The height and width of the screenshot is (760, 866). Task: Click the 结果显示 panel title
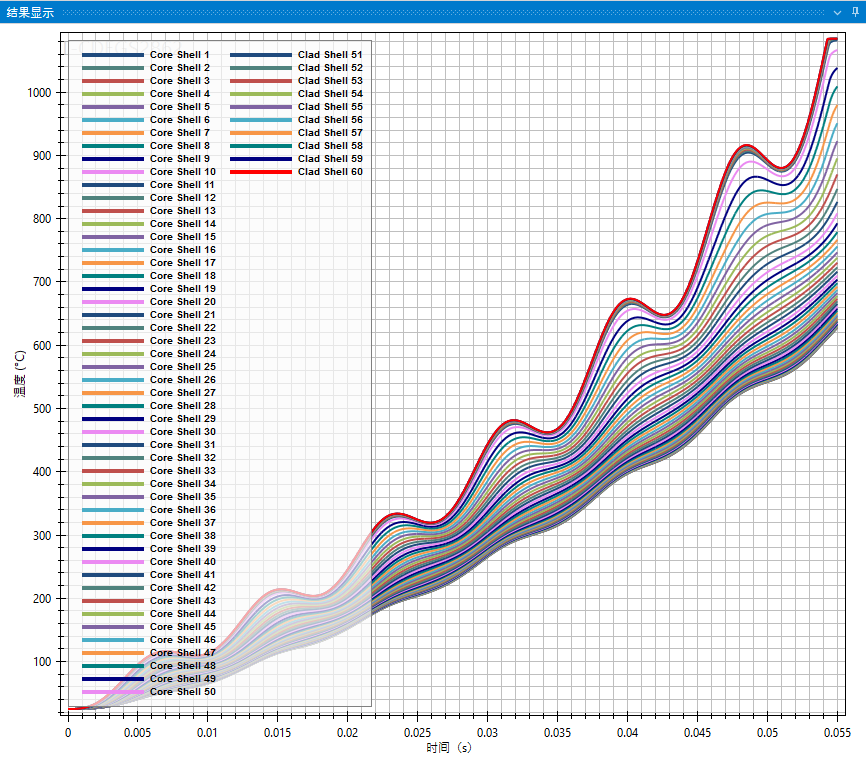pyautogui.click(x=30, y=12)
